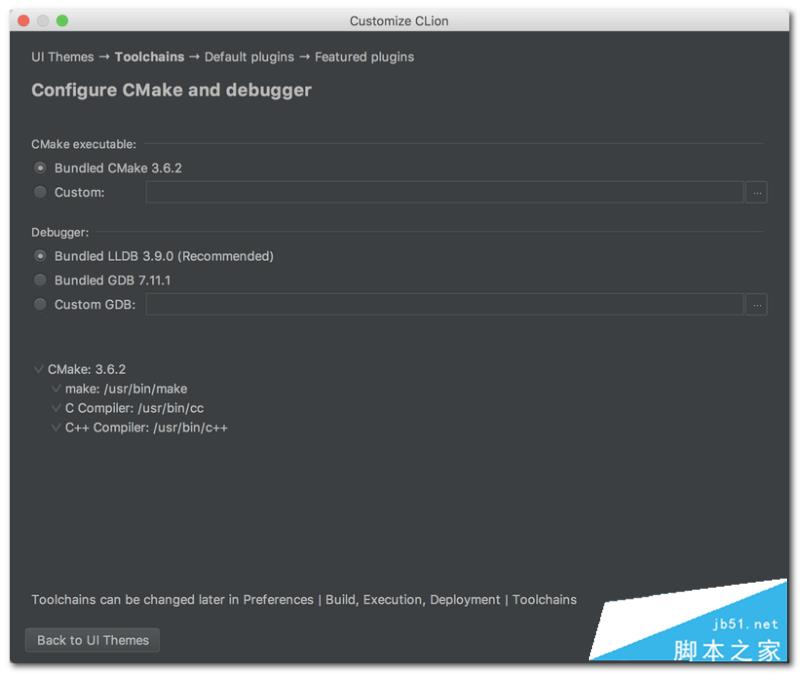800x674 pixels.
Task: Go back to UI Themes step
Action: pos(92,640)
